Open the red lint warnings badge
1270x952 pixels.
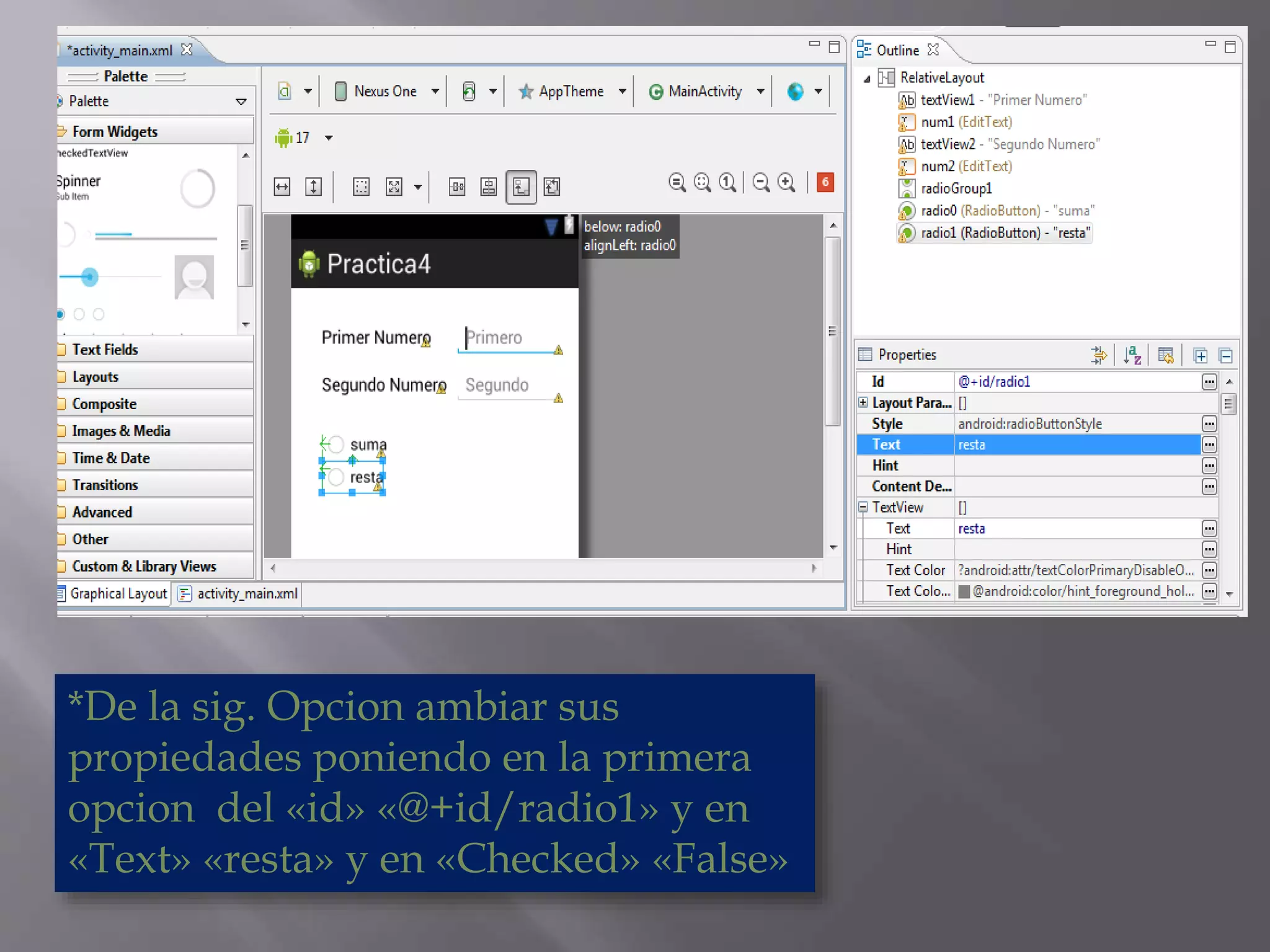click(x=825, y=182)
